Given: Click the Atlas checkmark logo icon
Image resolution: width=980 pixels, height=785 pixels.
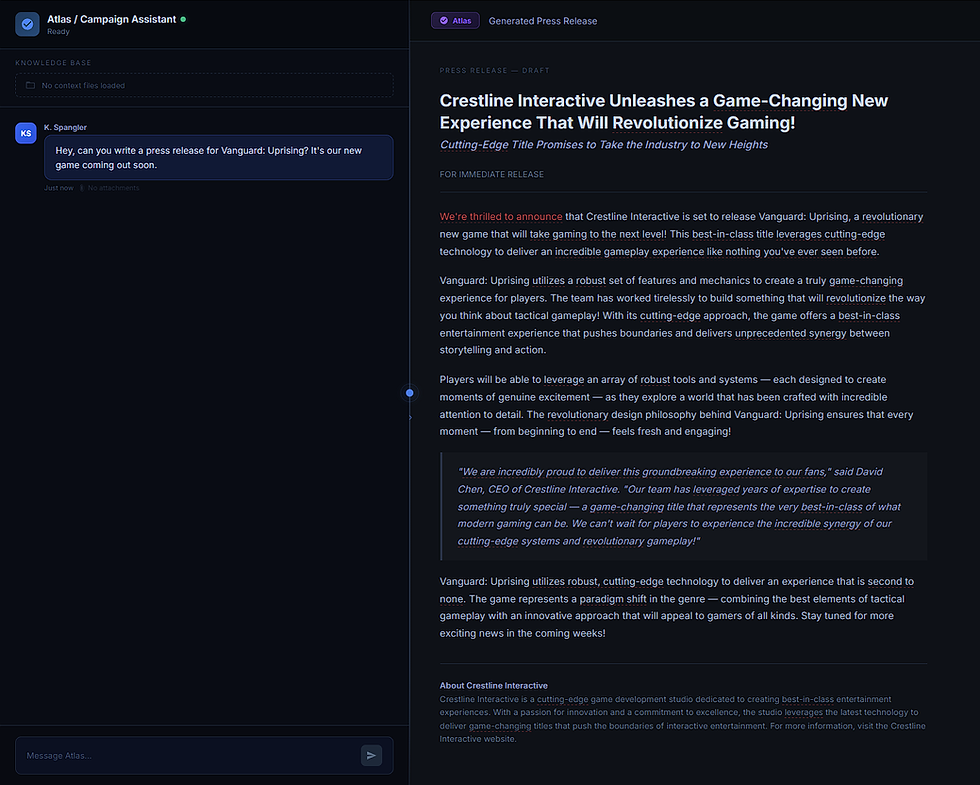Looking at the screenshot, I should pos(27,24).
